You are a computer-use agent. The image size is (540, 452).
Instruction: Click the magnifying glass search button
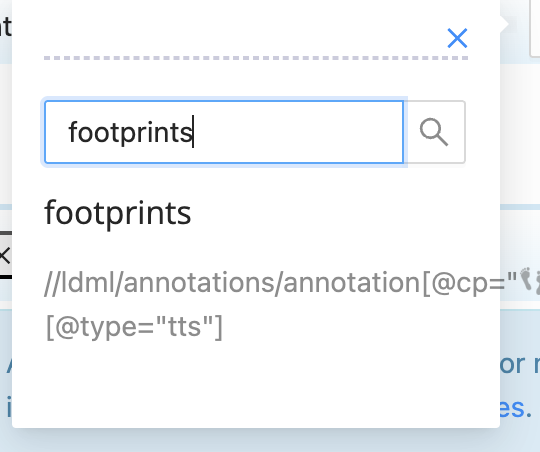tap(434, 132)
